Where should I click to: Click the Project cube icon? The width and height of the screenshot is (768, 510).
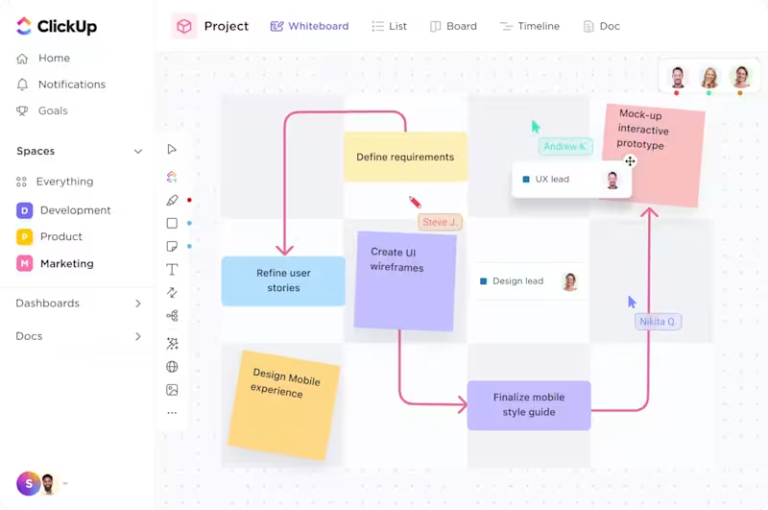(184, 26)
